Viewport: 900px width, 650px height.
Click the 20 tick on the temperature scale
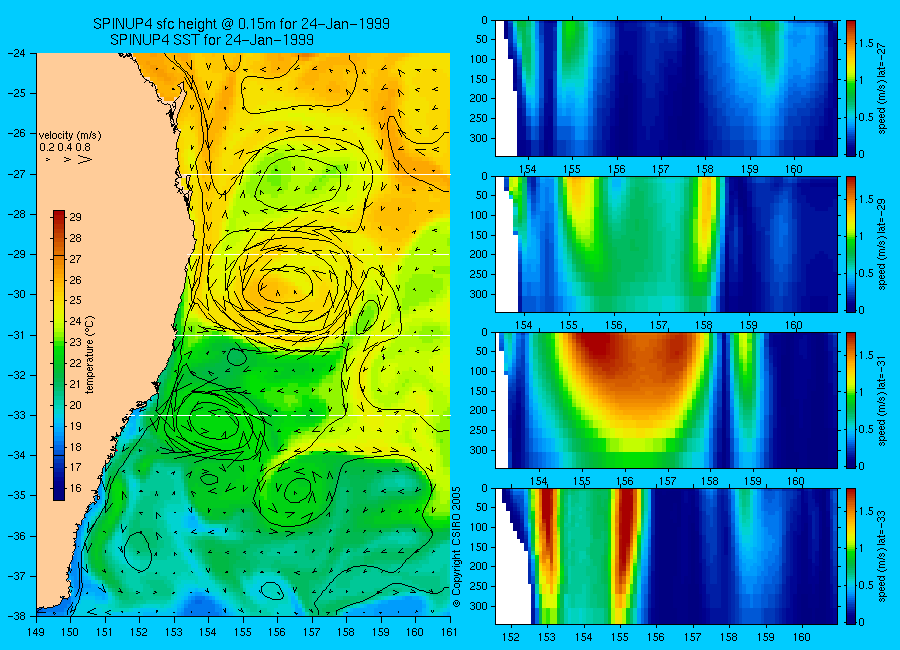(x=76, y=405)
